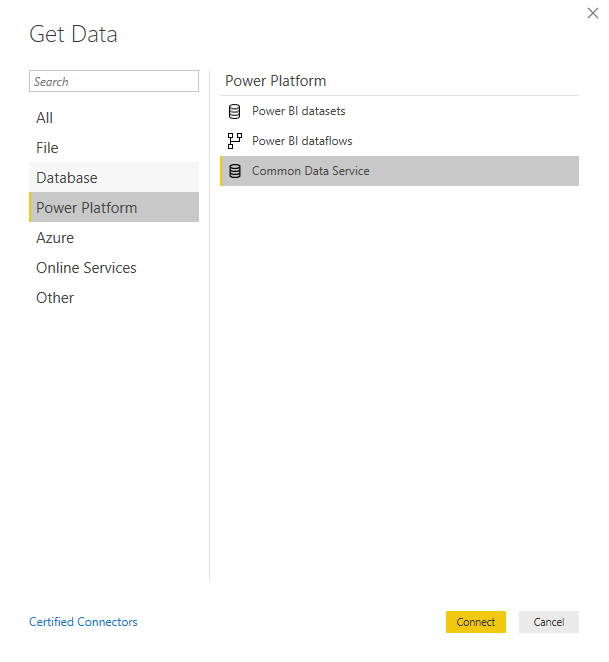Viewport: 609px width, 662px height.
Task: Select the Other category
Action: [114, 297]
